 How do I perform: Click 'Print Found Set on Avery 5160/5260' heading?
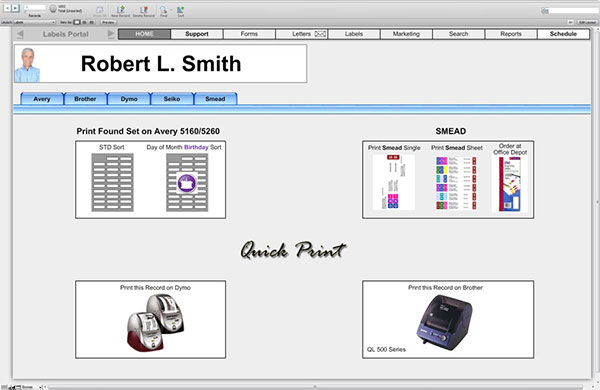pos(148,131)
